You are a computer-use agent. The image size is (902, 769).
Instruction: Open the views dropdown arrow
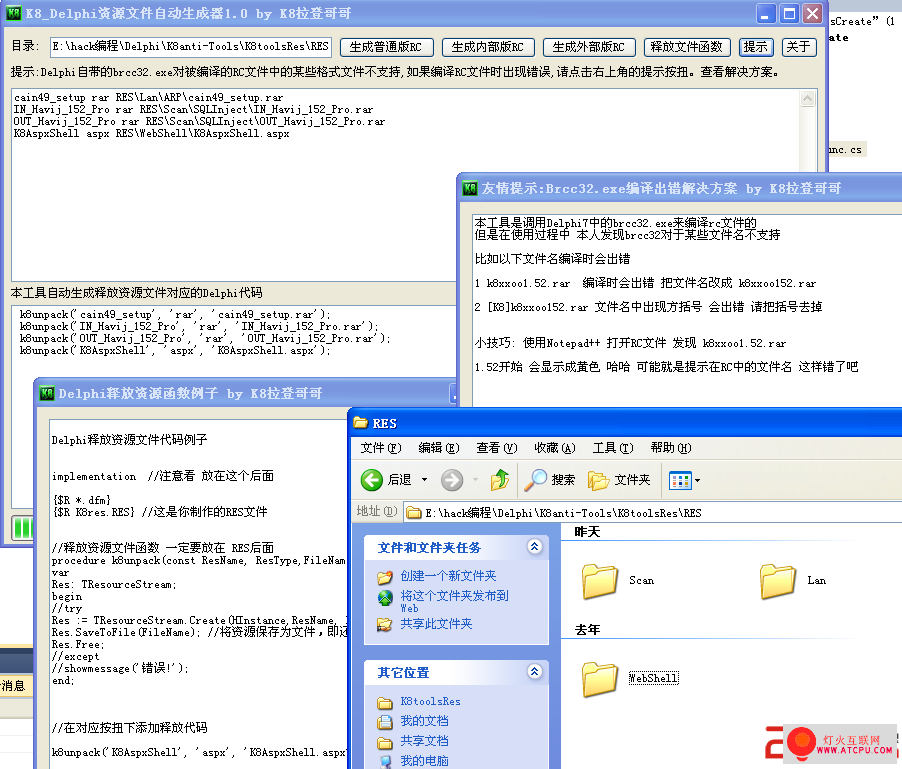click(x=697, y=480)
